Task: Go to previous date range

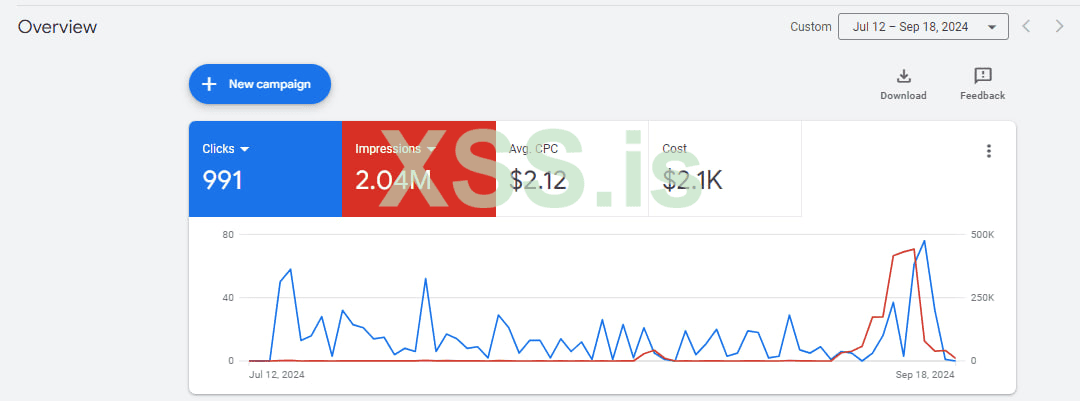Action: tap(1026, 27)
